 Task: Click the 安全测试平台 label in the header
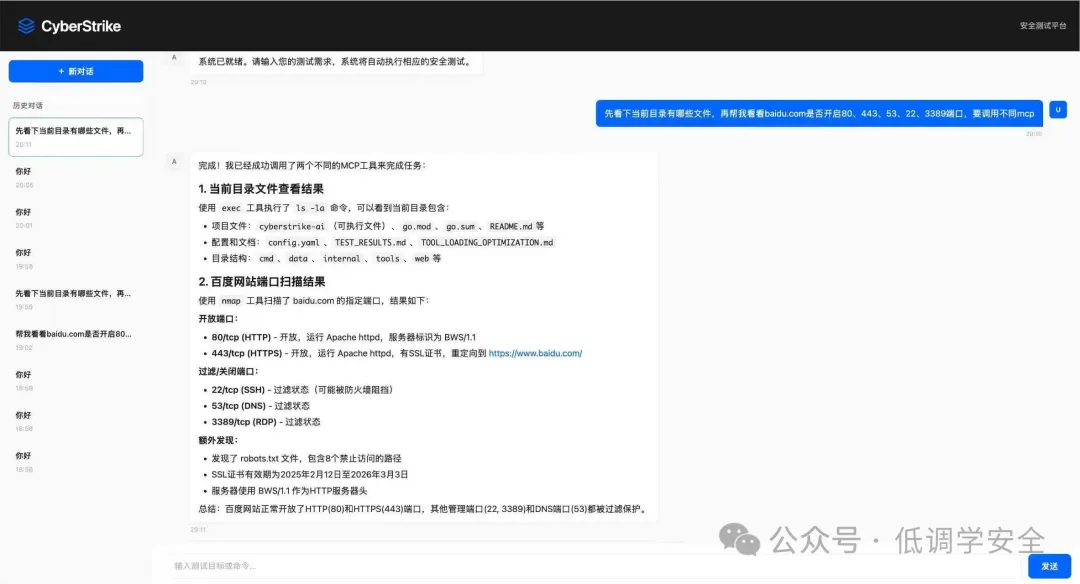point(1043,25)
